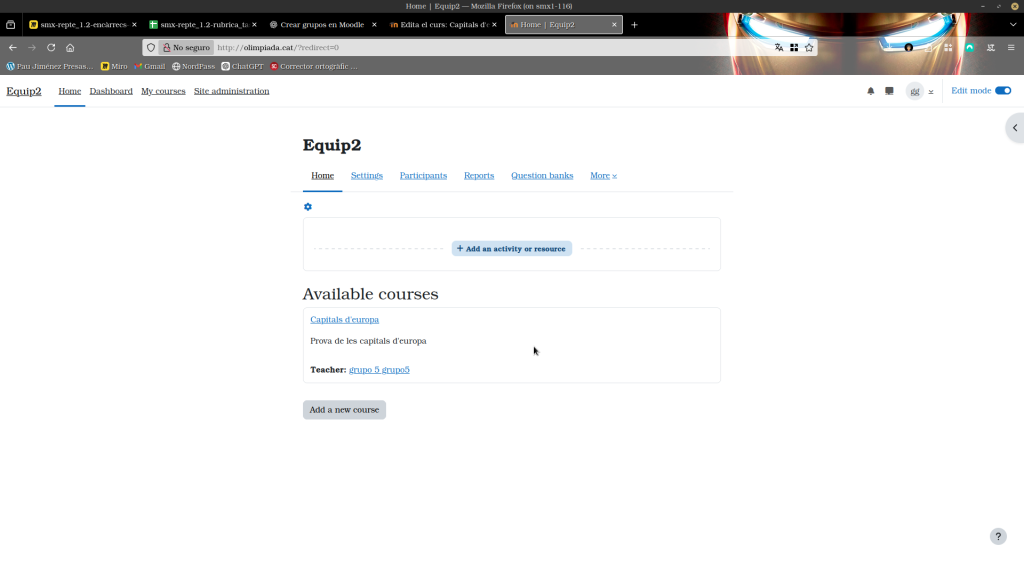Image resolution: width=1024 pixels, height=562 pixels.
Task: Bookmark this page with the star icon
Action: point(809,47)
